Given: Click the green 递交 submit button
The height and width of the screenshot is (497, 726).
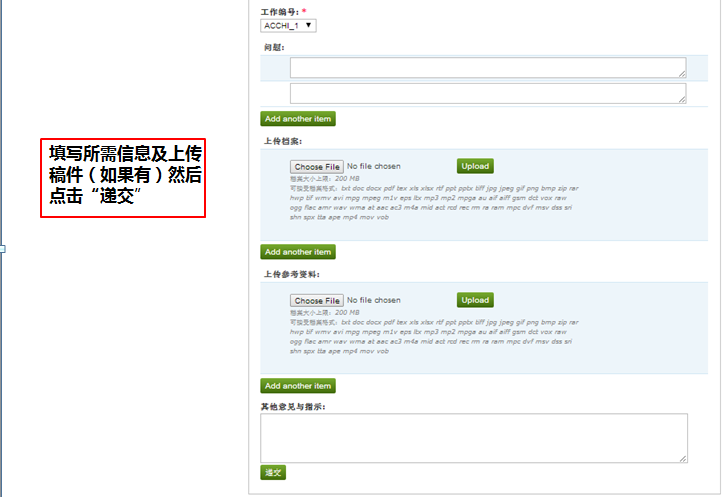Looking at the screenshot, I should click(273, 472).
